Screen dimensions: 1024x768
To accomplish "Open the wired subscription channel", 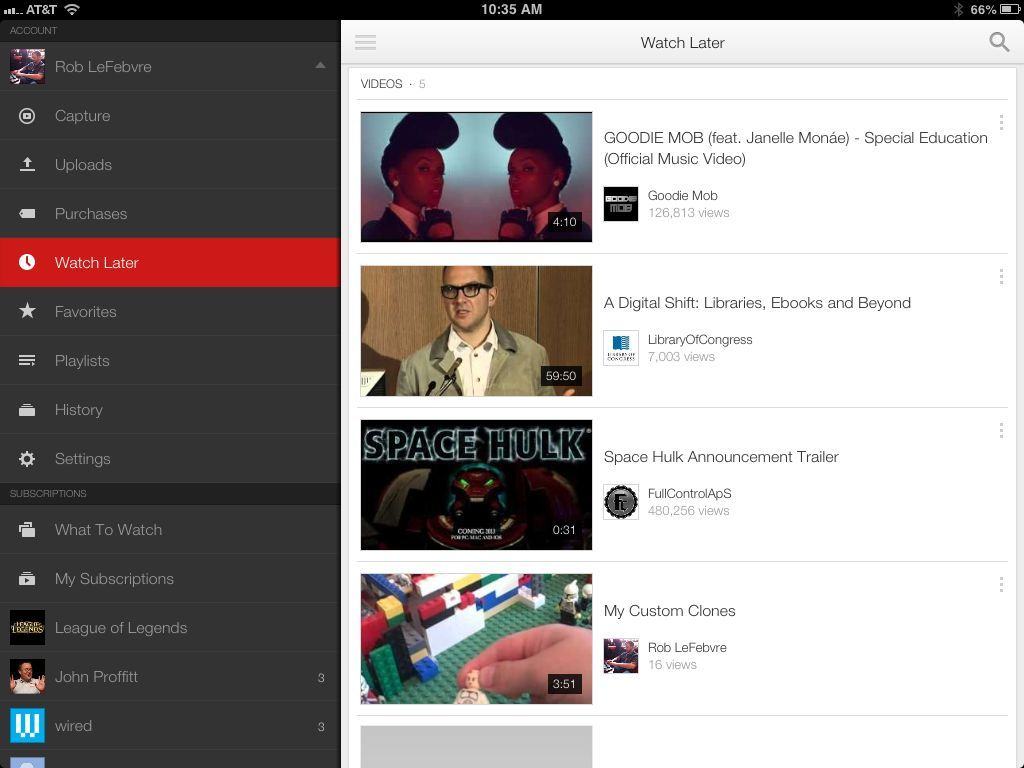I will click(73, 726).
